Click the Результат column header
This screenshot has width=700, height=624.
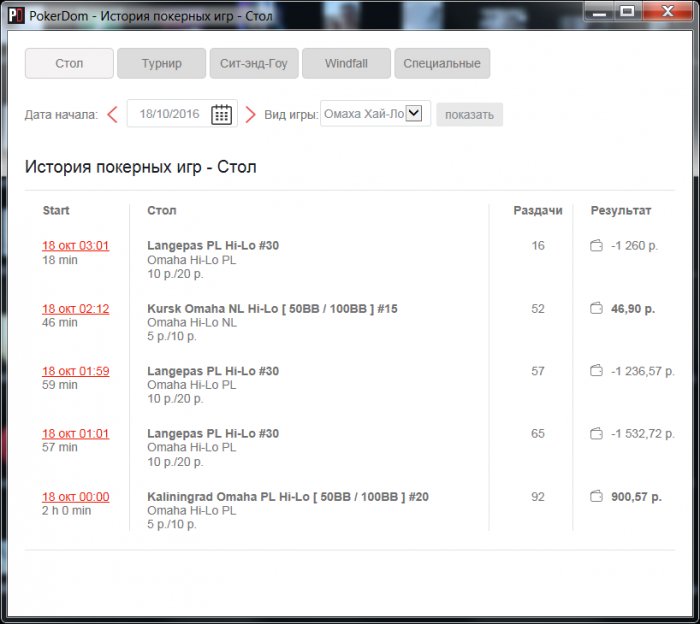pos(621,211)
